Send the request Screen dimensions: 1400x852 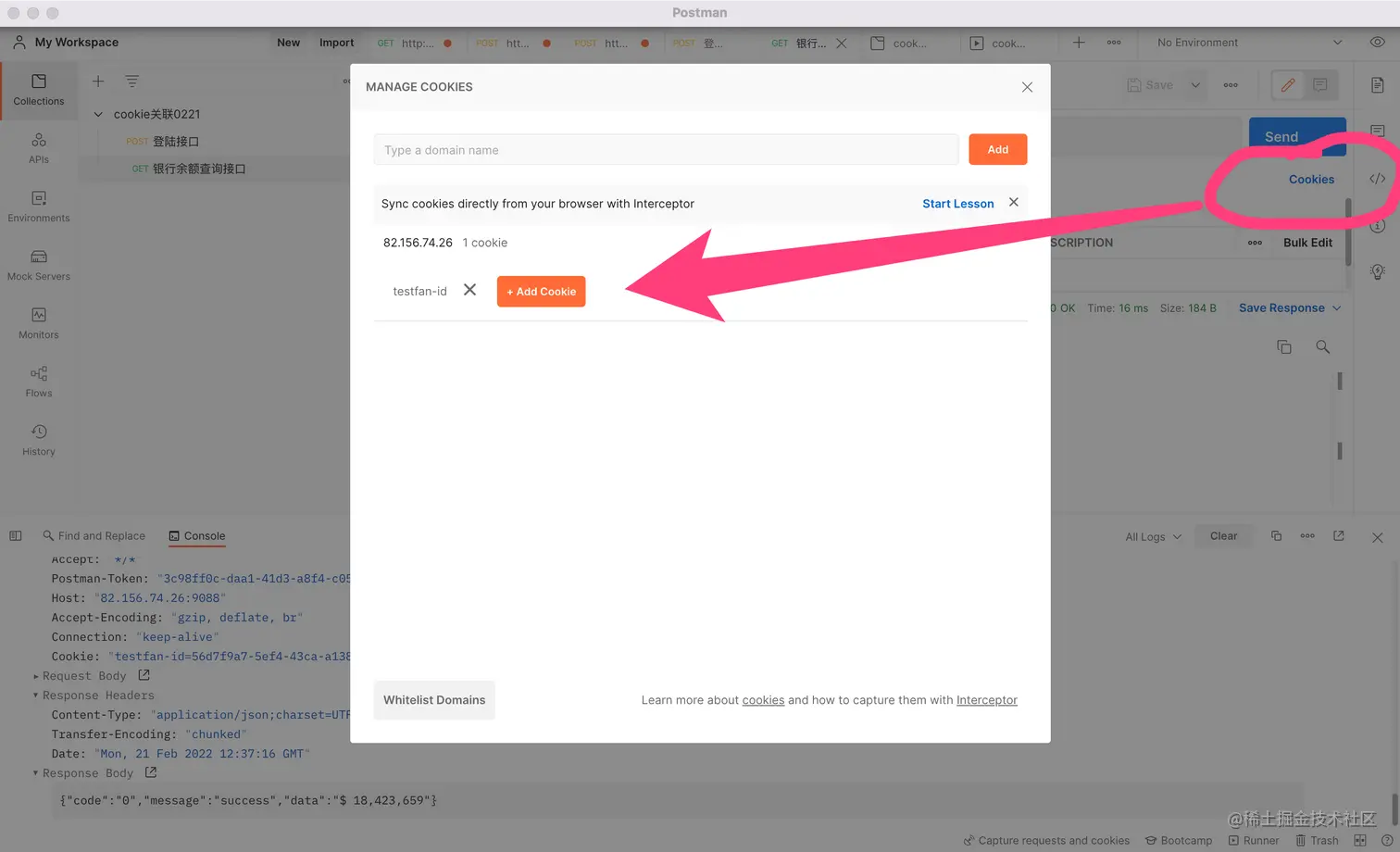point(1281,136)
